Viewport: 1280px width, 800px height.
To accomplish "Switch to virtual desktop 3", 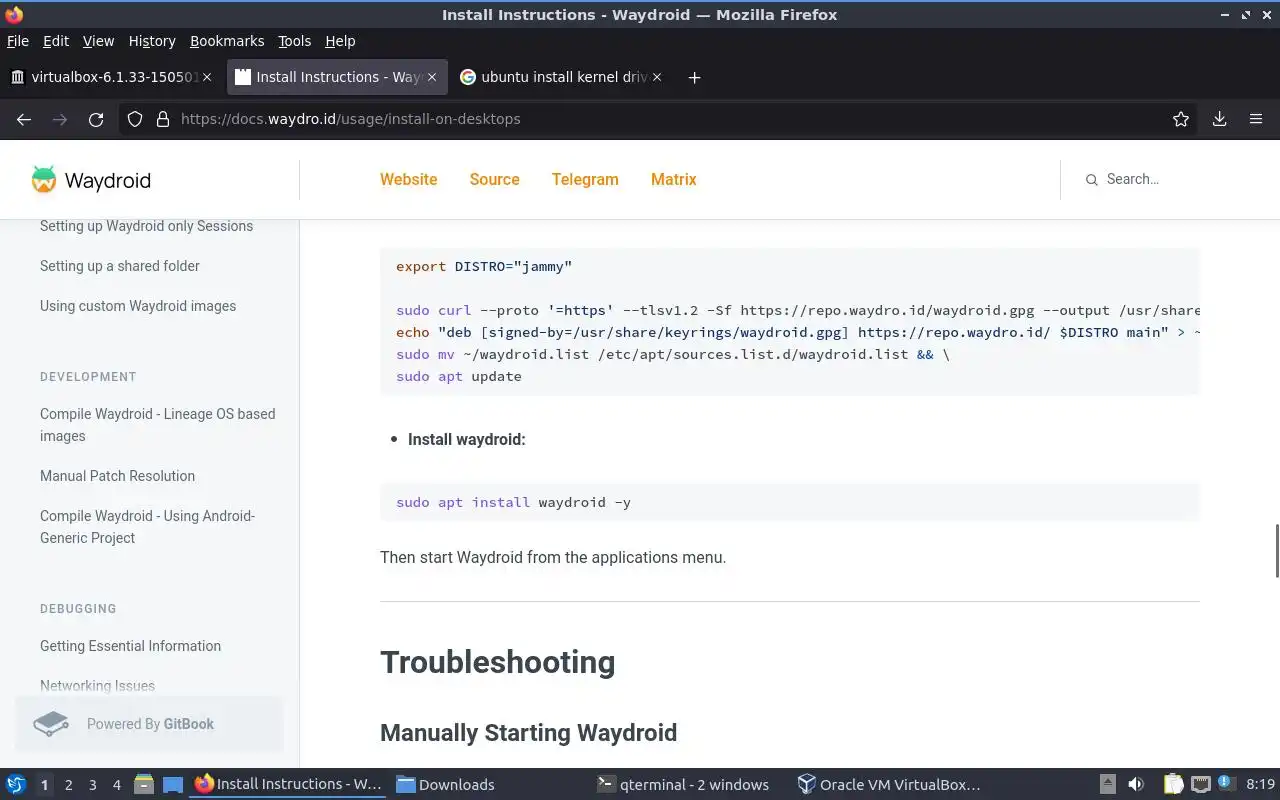I will click(92, 785).
